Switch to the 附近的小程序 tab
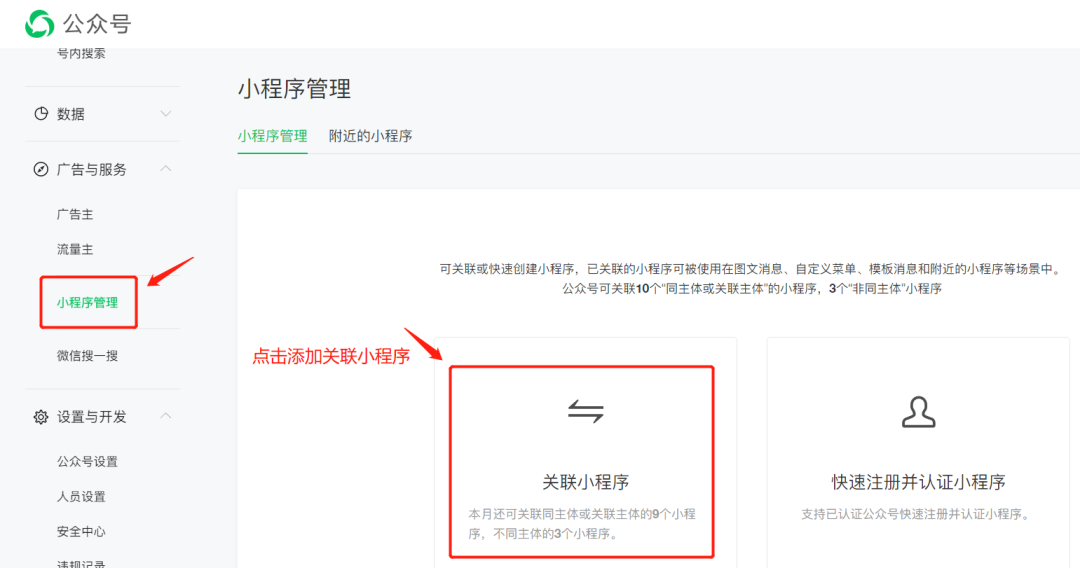Viewport: 1080px width, 568px height. click(x=371, y=136)
